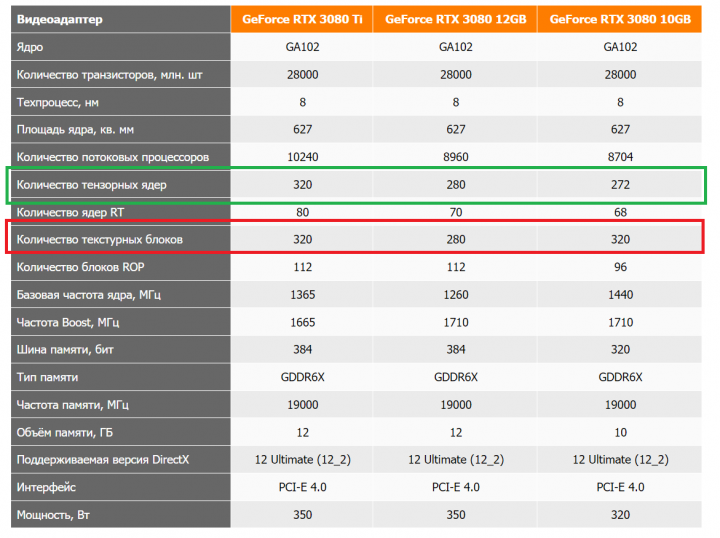Select the Частота Boost, МГц label

(68, 322)
